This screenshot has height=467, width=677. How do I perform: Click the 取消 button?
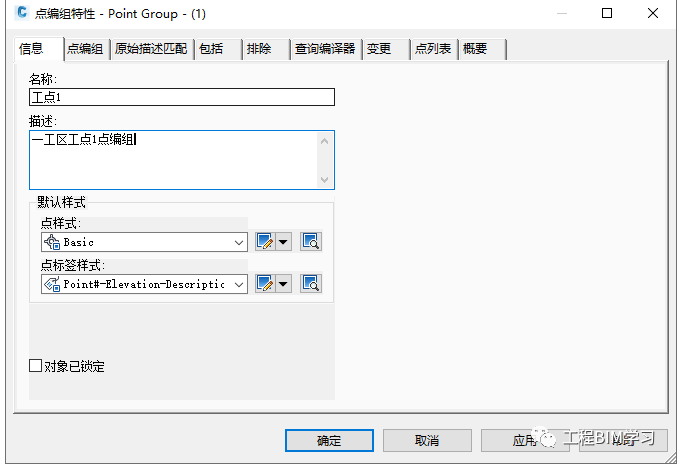coord(427,440)
